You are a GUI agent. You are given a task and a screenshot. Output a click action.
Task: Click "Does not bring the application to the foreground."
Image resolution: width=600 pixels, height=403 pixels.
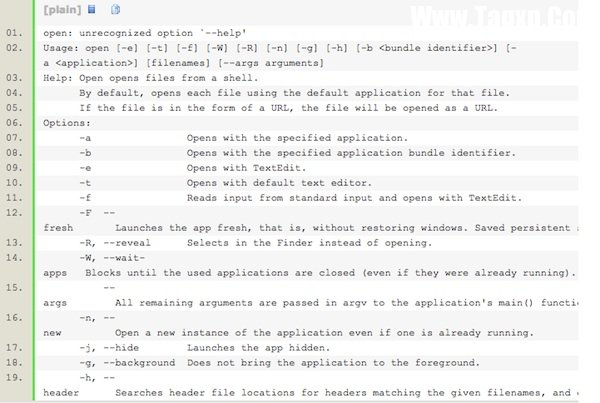pos(333,363)
